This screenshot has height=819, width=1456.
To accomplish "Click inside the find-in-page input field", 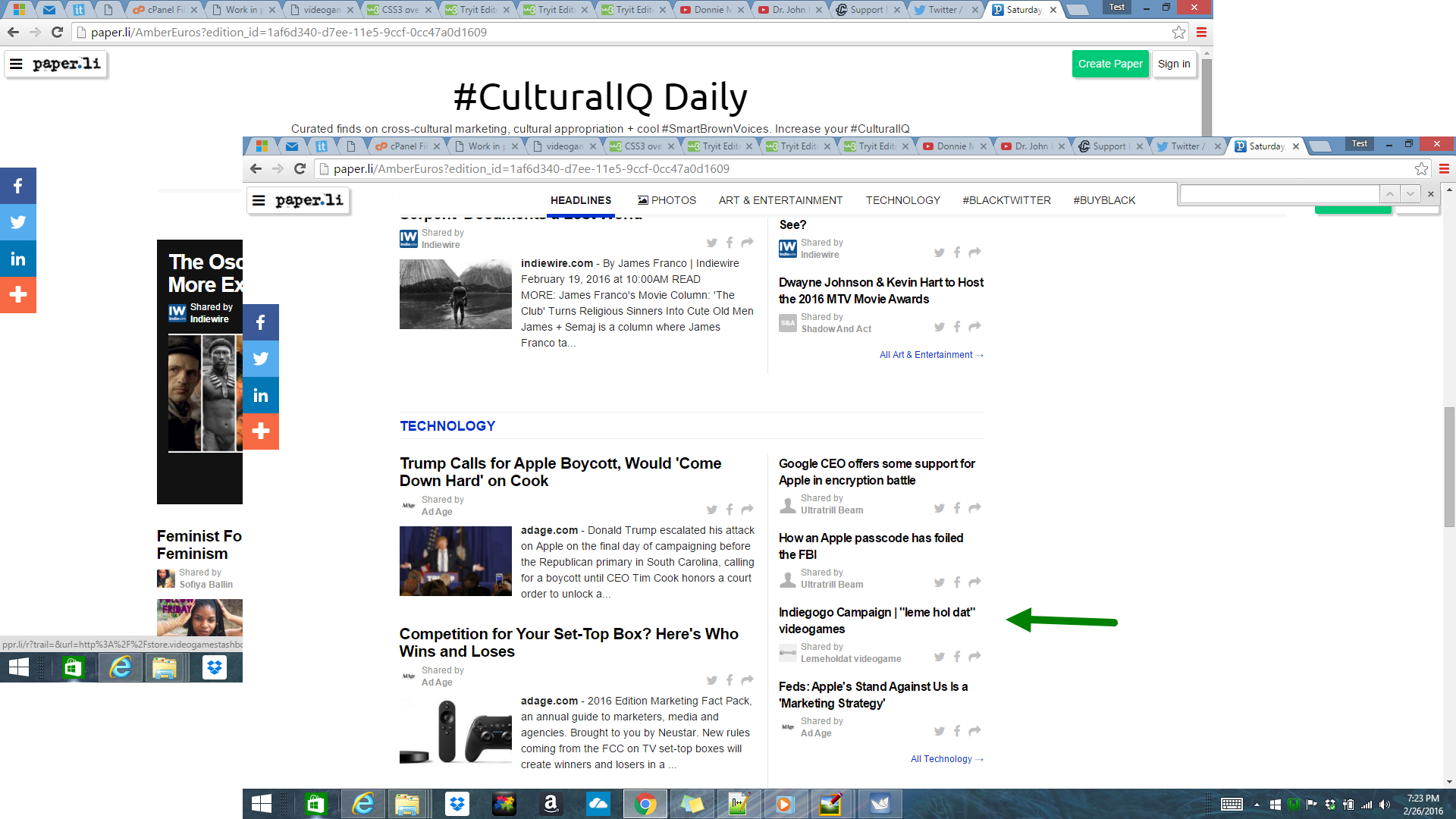I will [1282, 194].
